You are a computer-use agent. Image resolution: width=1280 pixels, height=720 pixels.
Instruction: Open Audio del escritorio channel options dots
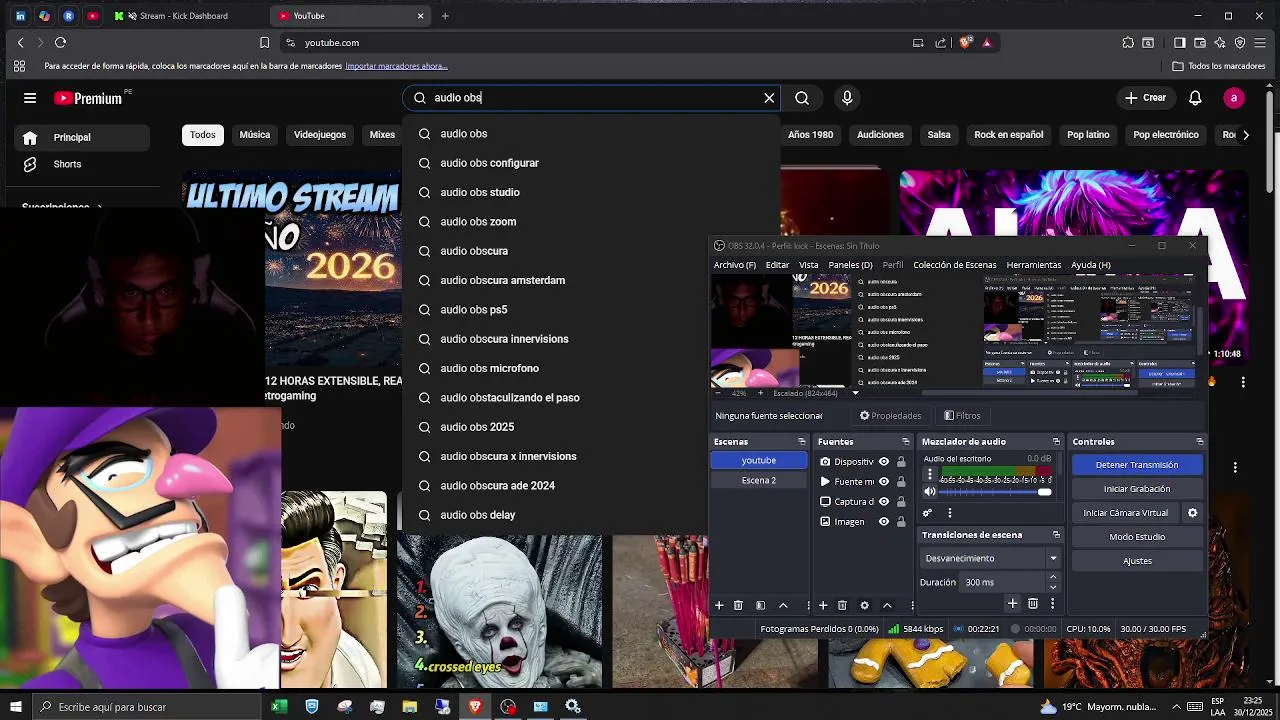(x=930, y=475)
